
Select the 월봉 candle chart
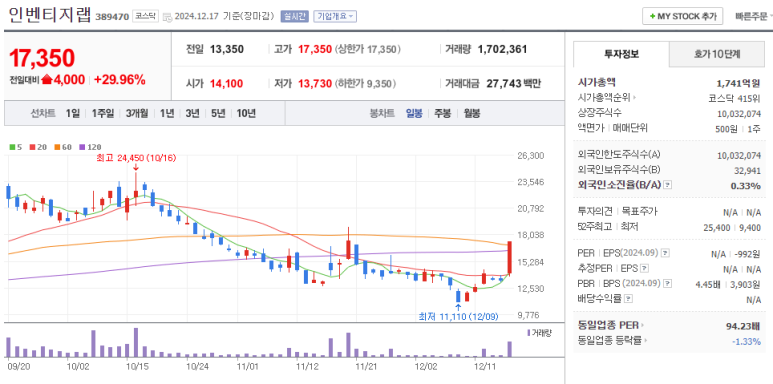(472, 113)
